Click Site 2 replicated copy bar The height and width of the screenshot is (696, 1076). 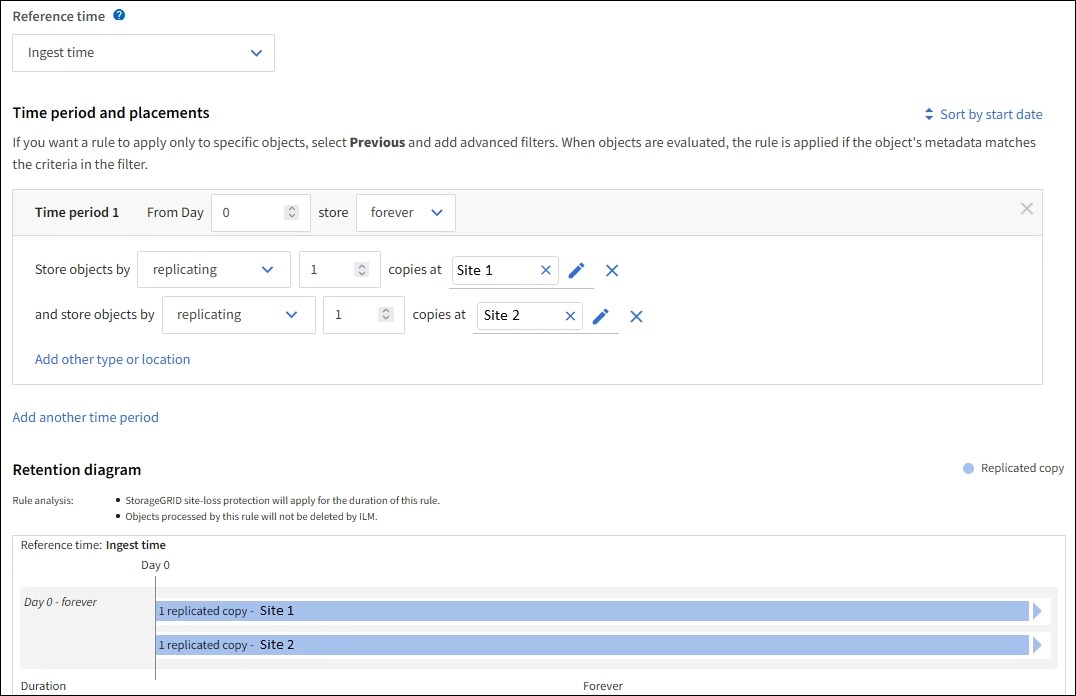click(592, 645)
